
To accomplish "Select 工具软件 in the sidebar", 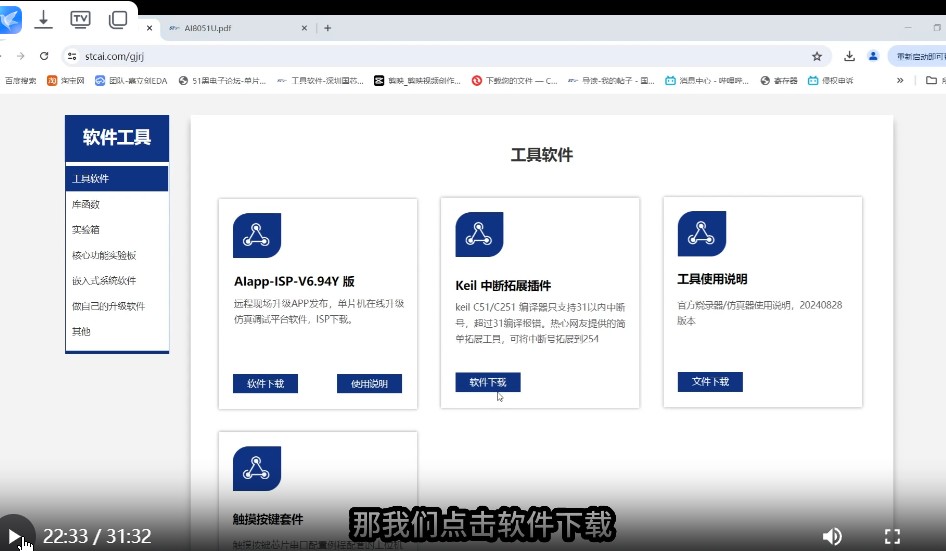I will (117, 179).
